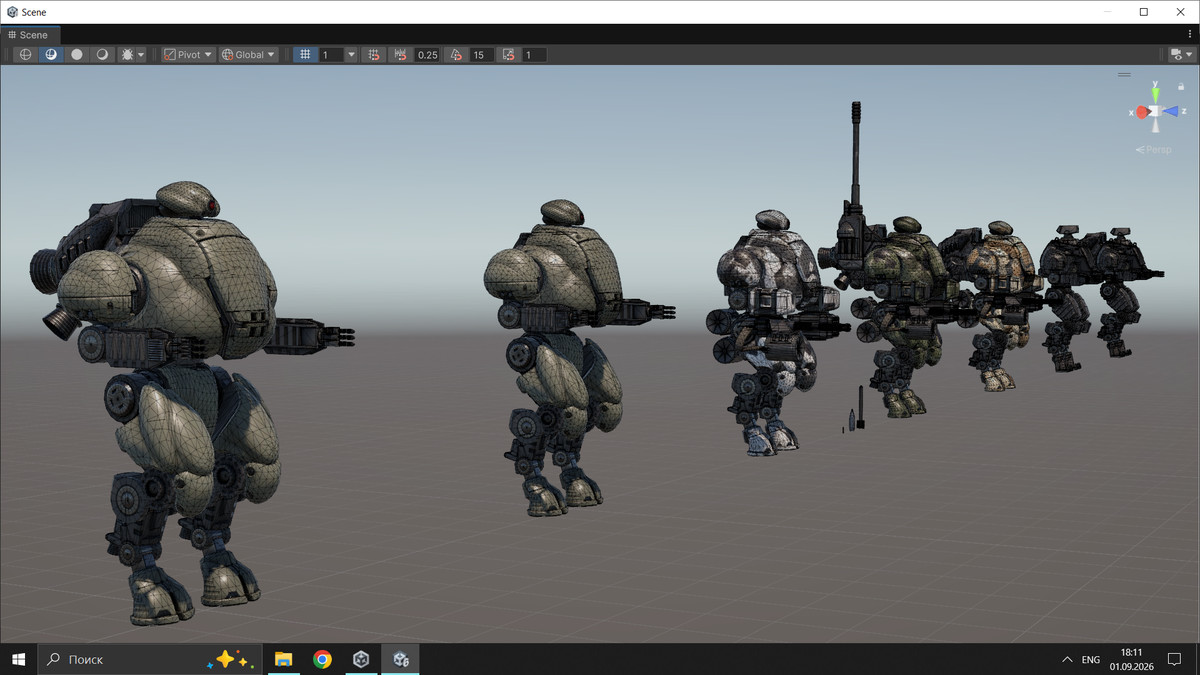
Task: Click the center cube of orientation gizmo
Action: 1155,112
